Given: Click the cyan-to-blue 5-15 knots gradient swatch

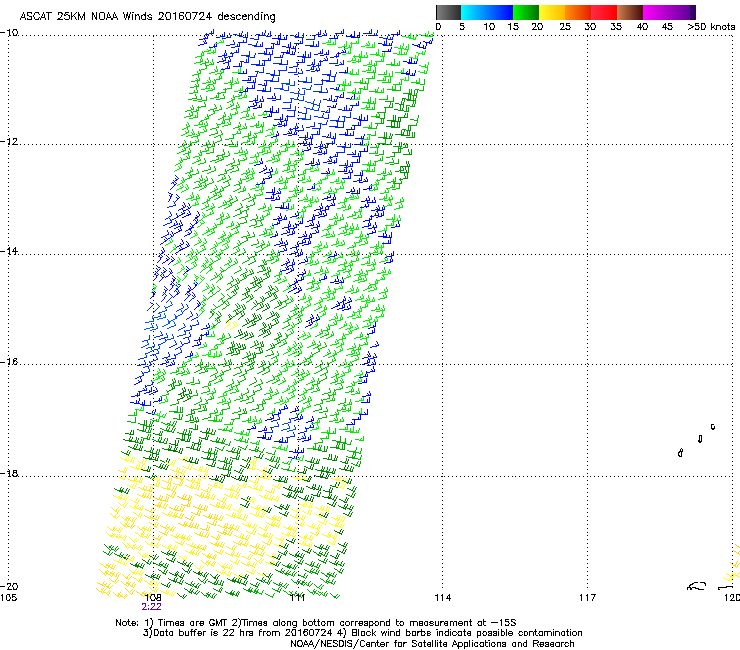Looking at the screenshot, I should tap(487, 12).
